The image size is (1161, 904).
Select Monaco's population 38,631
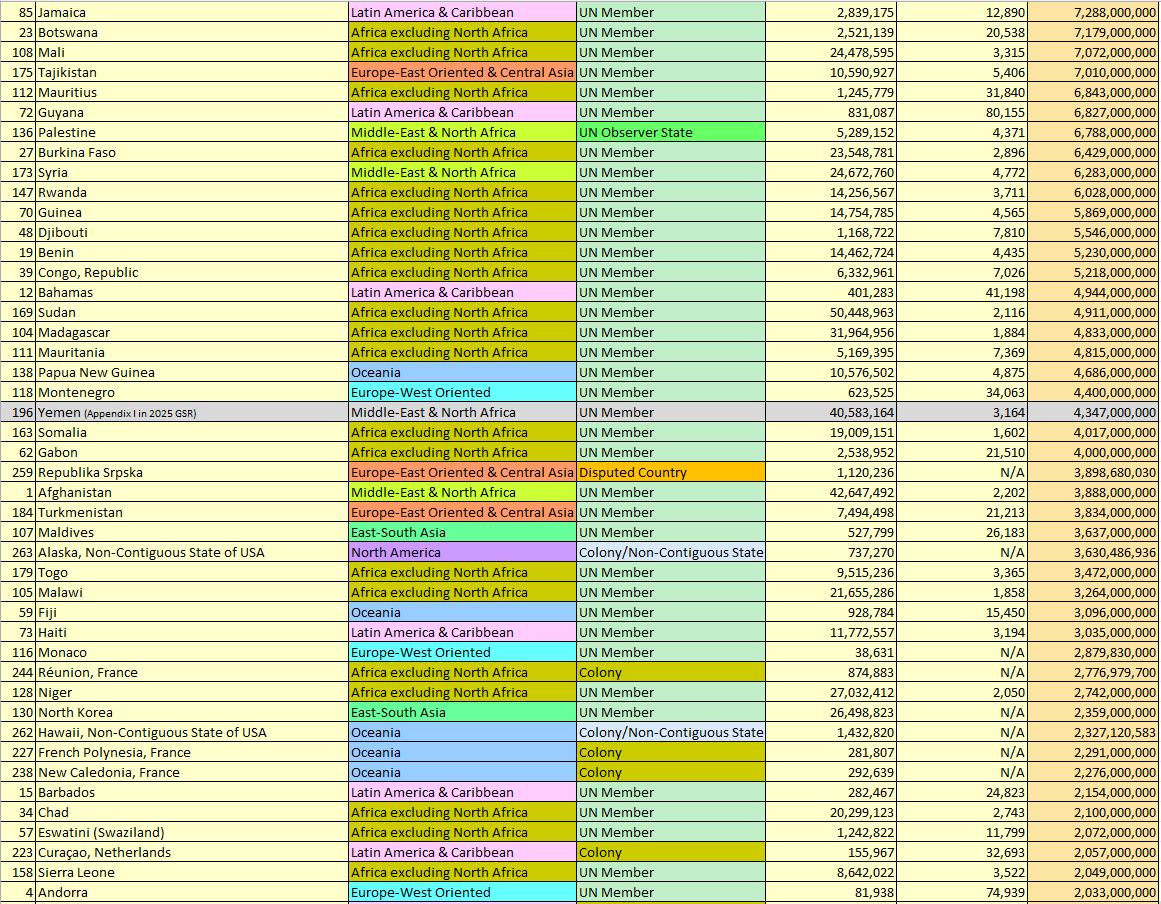pos(831,652)
